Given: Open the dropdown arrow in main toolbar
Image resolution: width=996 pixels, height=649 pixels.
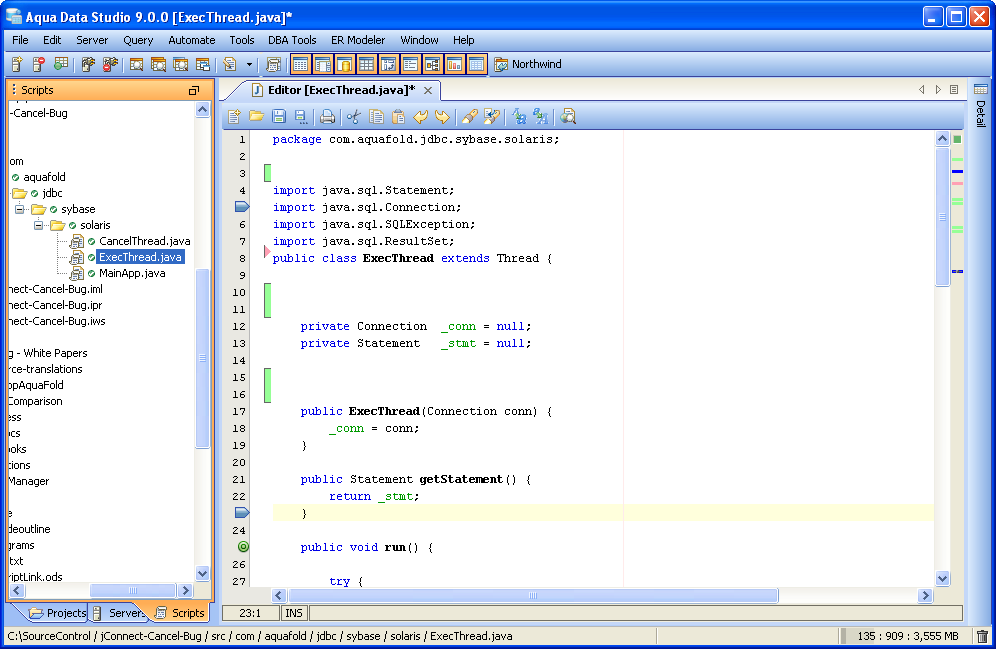Looking at the screenshot, I should [249, 65].
